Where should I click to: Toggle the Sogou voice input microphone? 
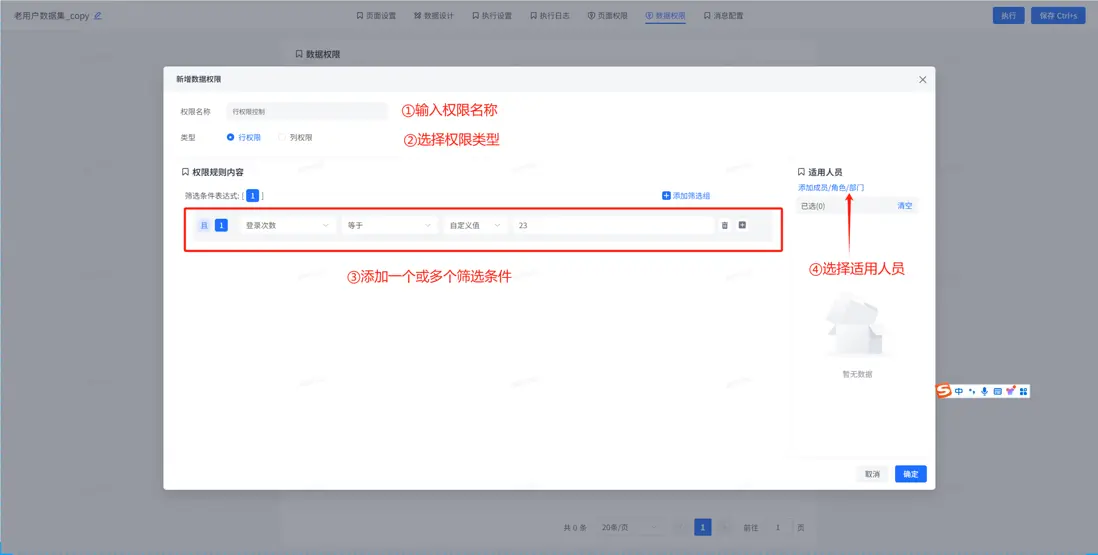point(985,391)
